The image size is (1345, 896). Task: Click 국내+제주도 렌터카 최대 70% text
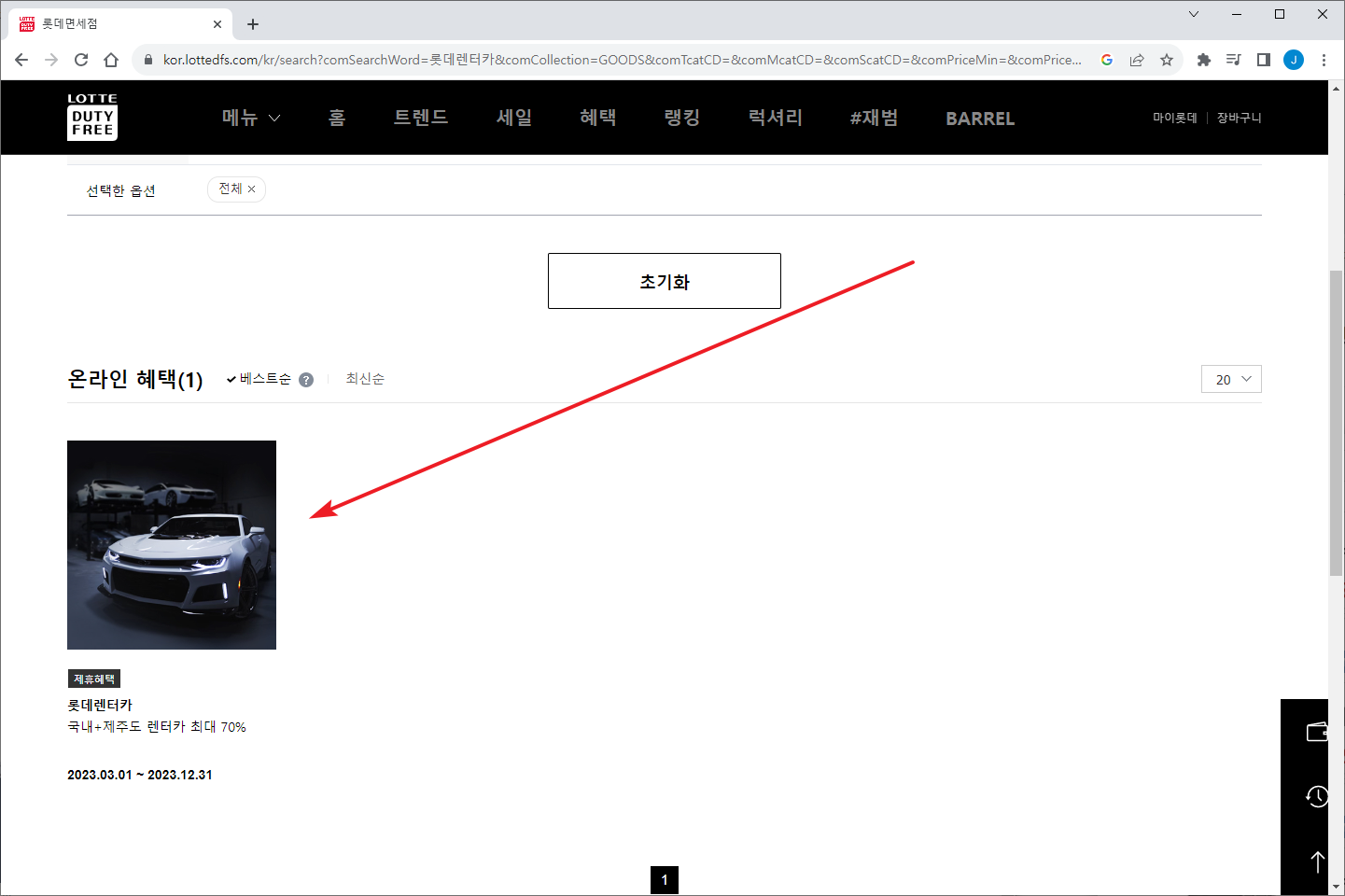pyautogui.click(x=157, y=727)
